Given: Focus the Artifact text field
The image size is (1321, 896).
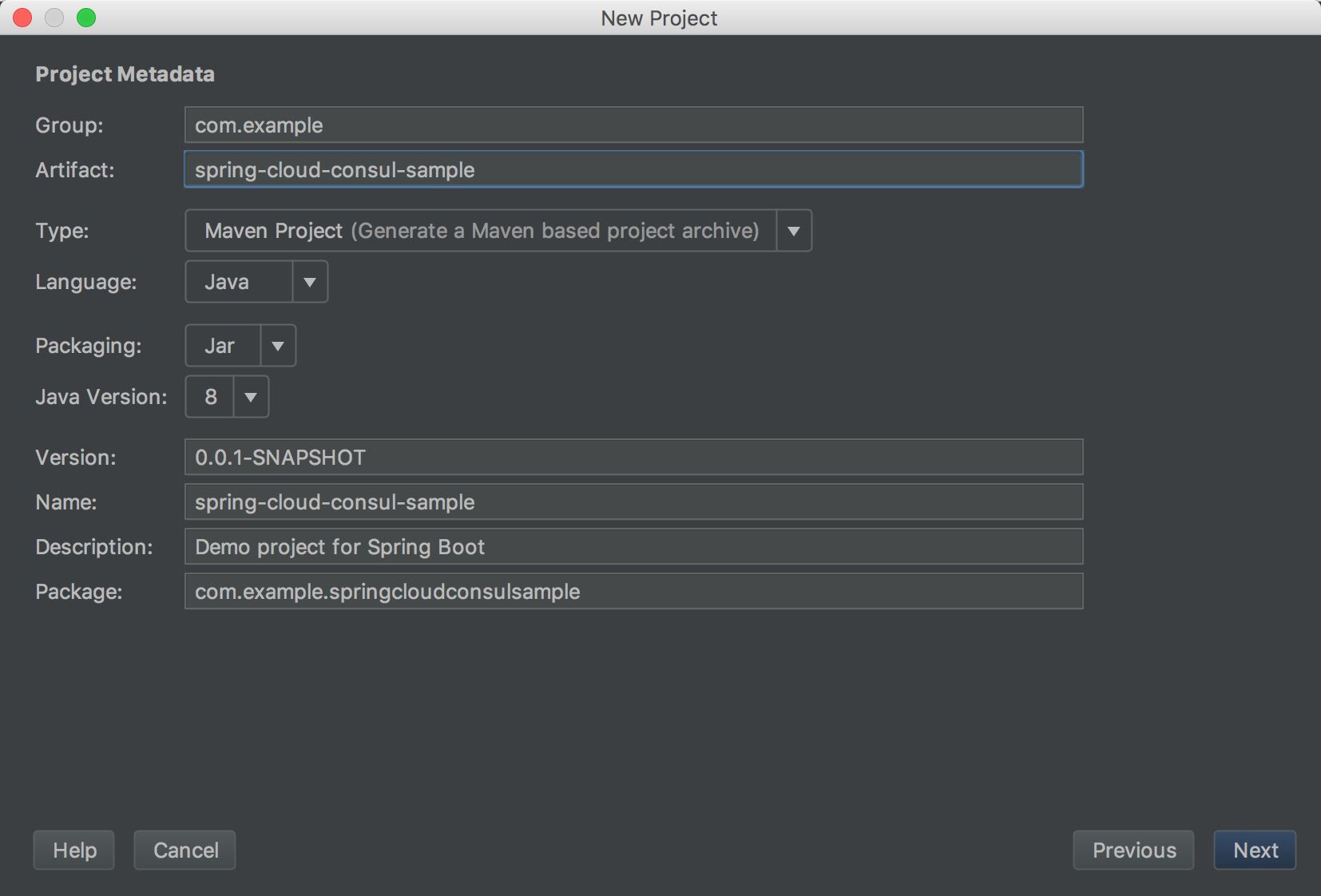Looking at the screenshot, I should (x=633, y=170).
